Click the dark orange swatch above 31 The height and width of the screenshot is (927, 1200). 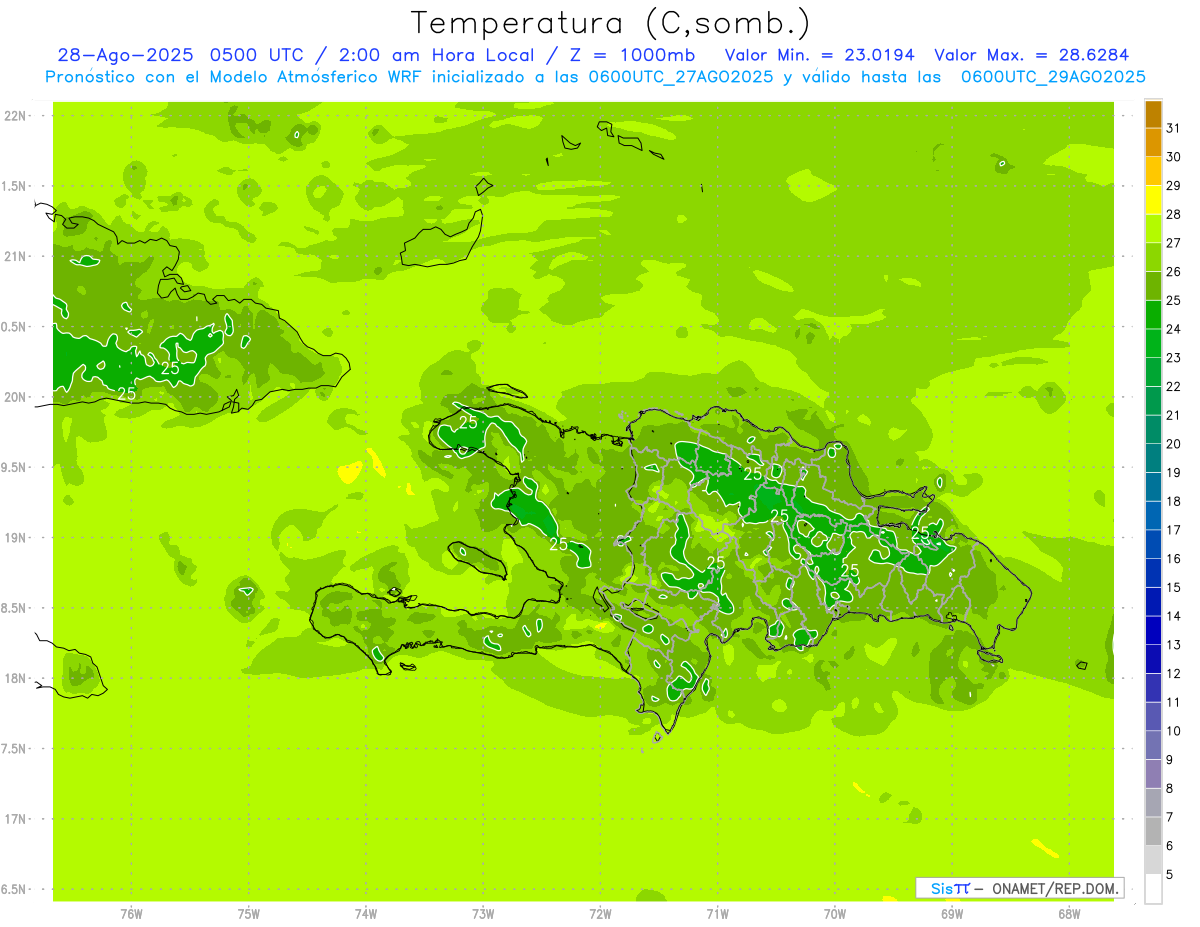coord(1153,114)
